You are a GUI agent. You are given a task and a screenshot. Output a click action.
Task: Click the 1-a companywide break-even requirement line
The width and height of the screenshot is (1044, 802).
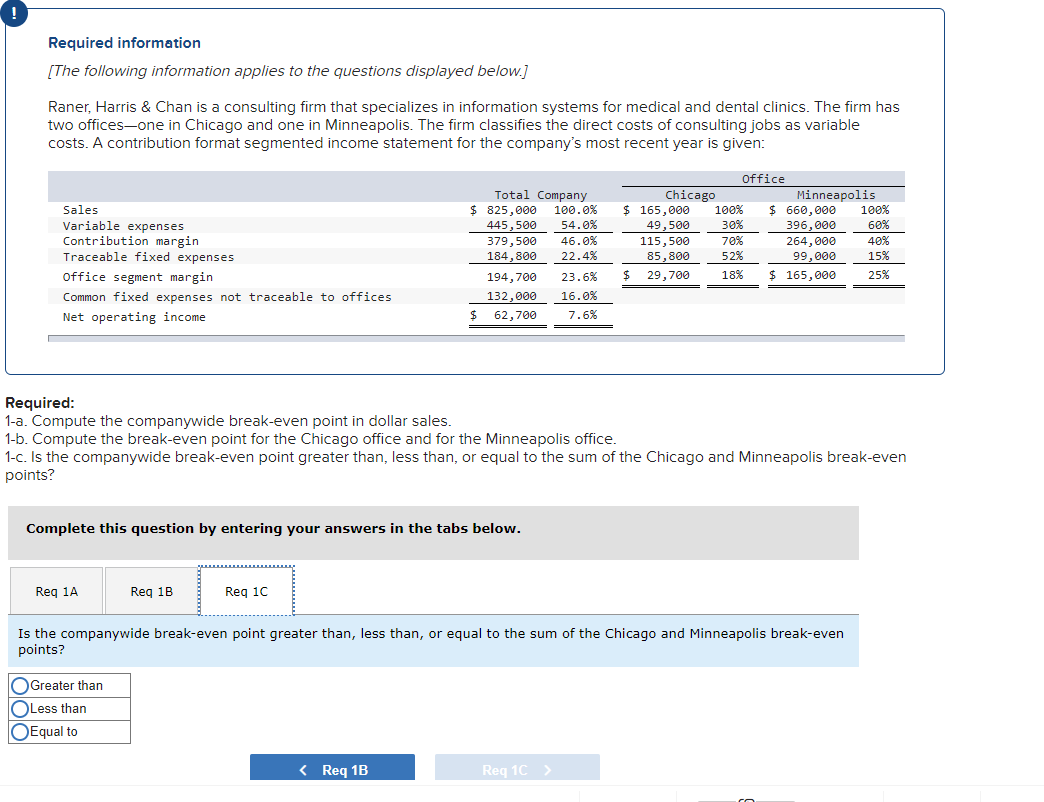tap(228, 421)
